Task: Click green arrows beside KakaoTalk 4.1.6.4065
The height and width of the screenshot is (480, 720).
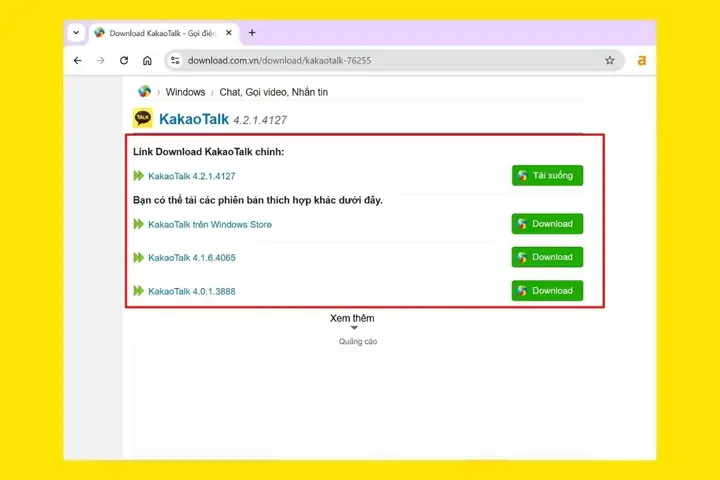Action: (x=138, y=257)
